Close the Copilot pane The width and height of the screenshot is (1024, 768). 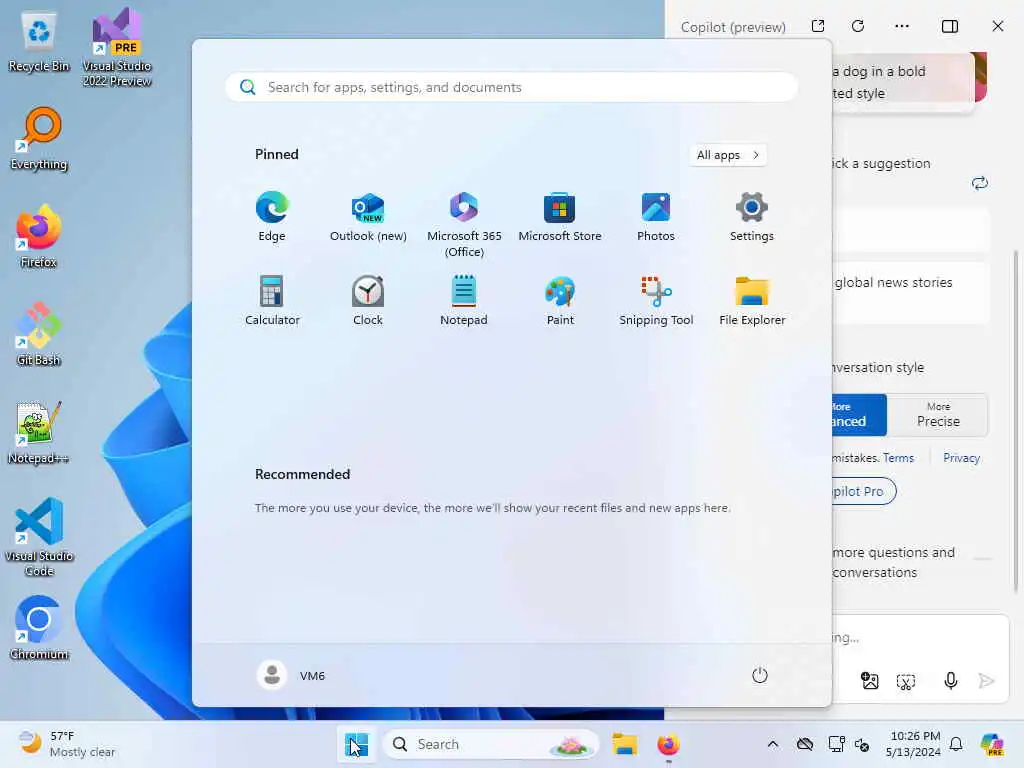(998, 26)
